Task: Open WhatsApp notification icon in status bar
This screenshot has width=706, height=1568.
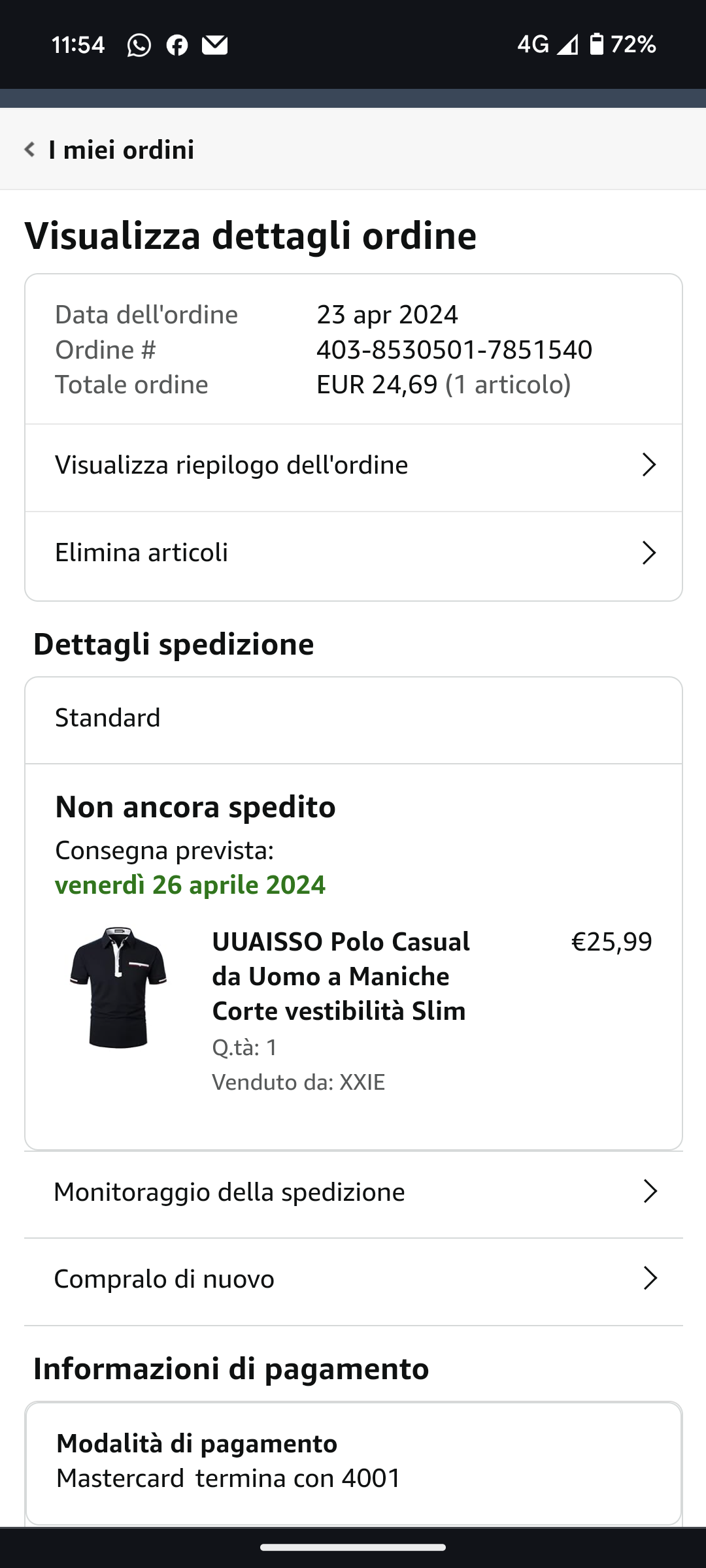Action: [139, 45]
